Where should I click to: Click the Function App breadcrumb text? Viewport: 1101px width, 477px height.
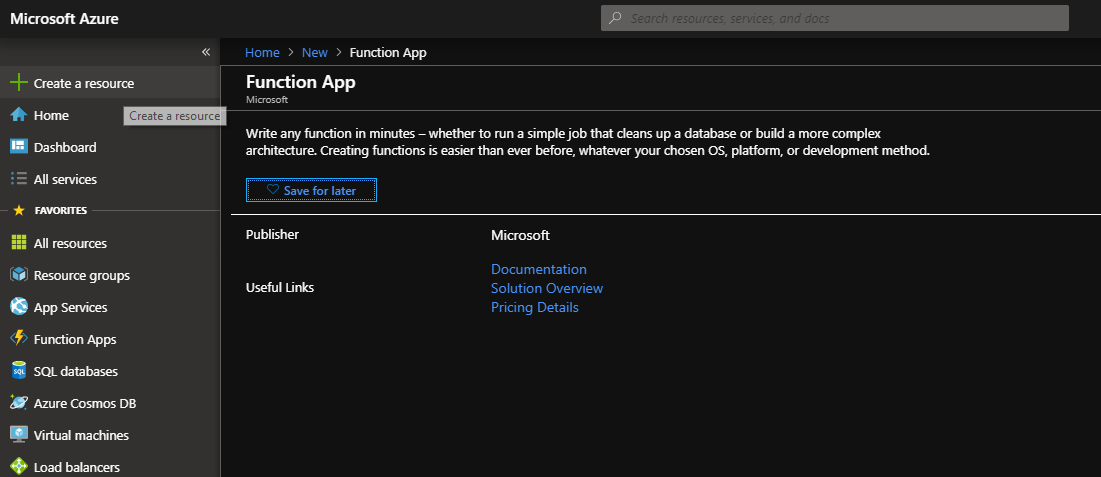(388, 52)
